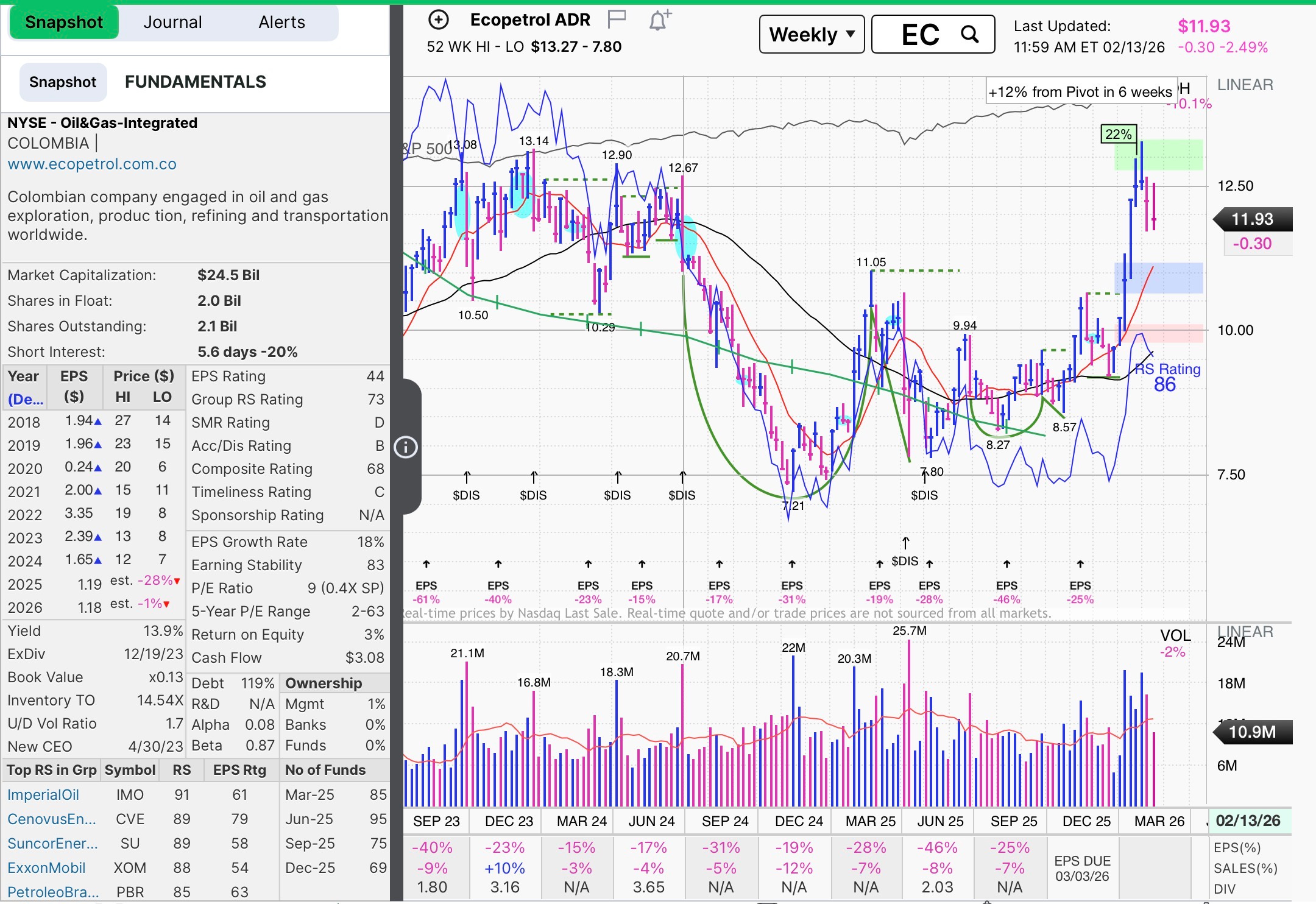Click the EC ticker symbol input box
This screenshot has width=1316, height=904.
coord(920,35)
